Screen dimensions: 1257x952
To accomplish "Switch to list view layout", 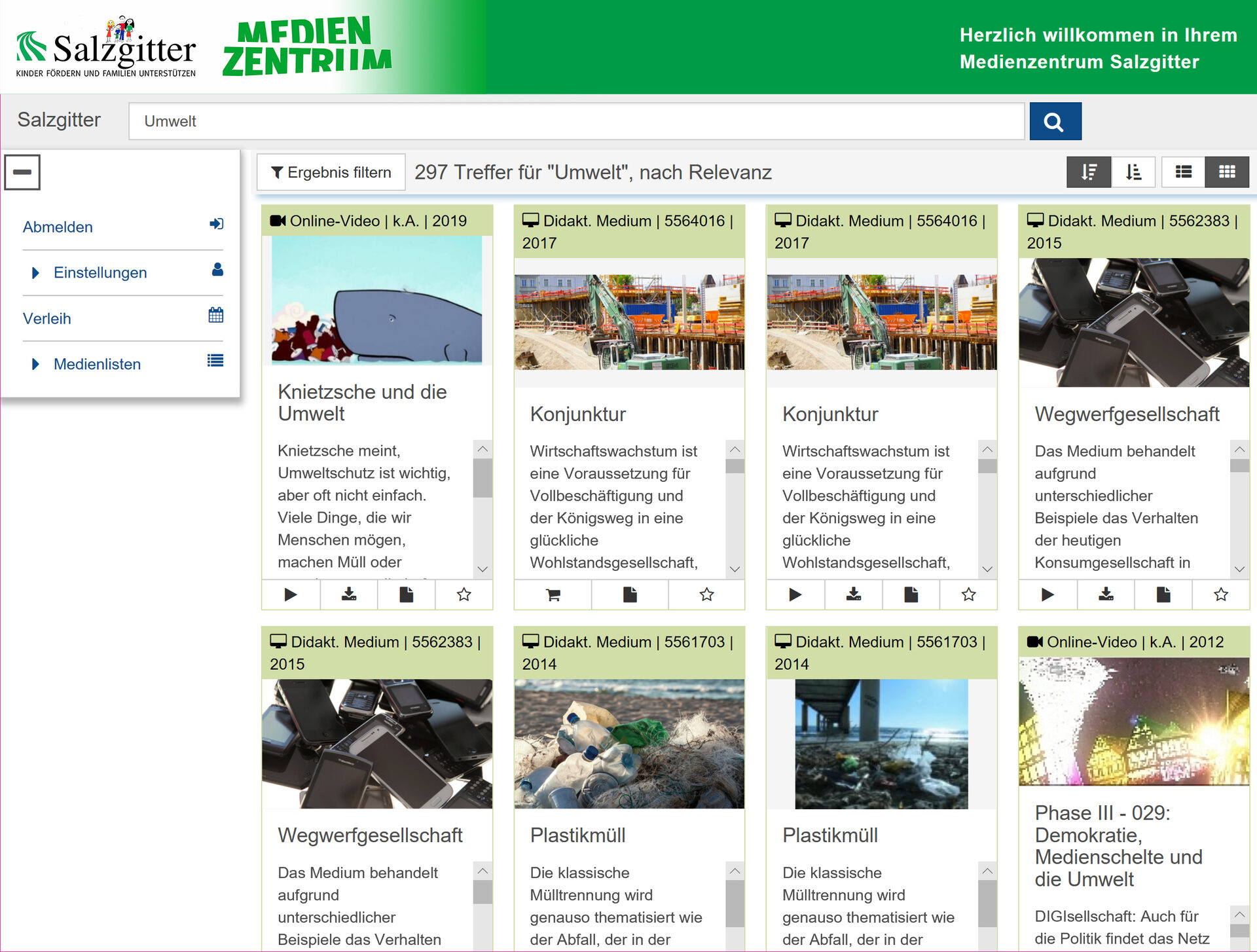I will (1183, 172).
